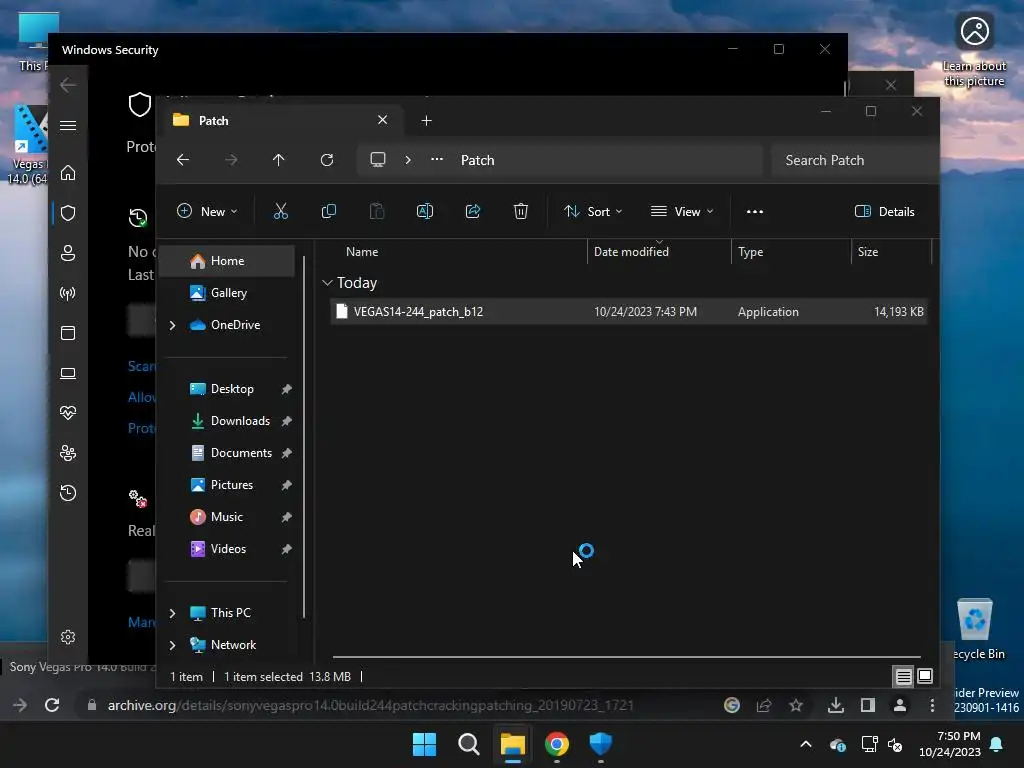Click the Delete trash icon
Image resolution: width=1024 pixels, height=768 pixels.
click(x=520, y=212)
